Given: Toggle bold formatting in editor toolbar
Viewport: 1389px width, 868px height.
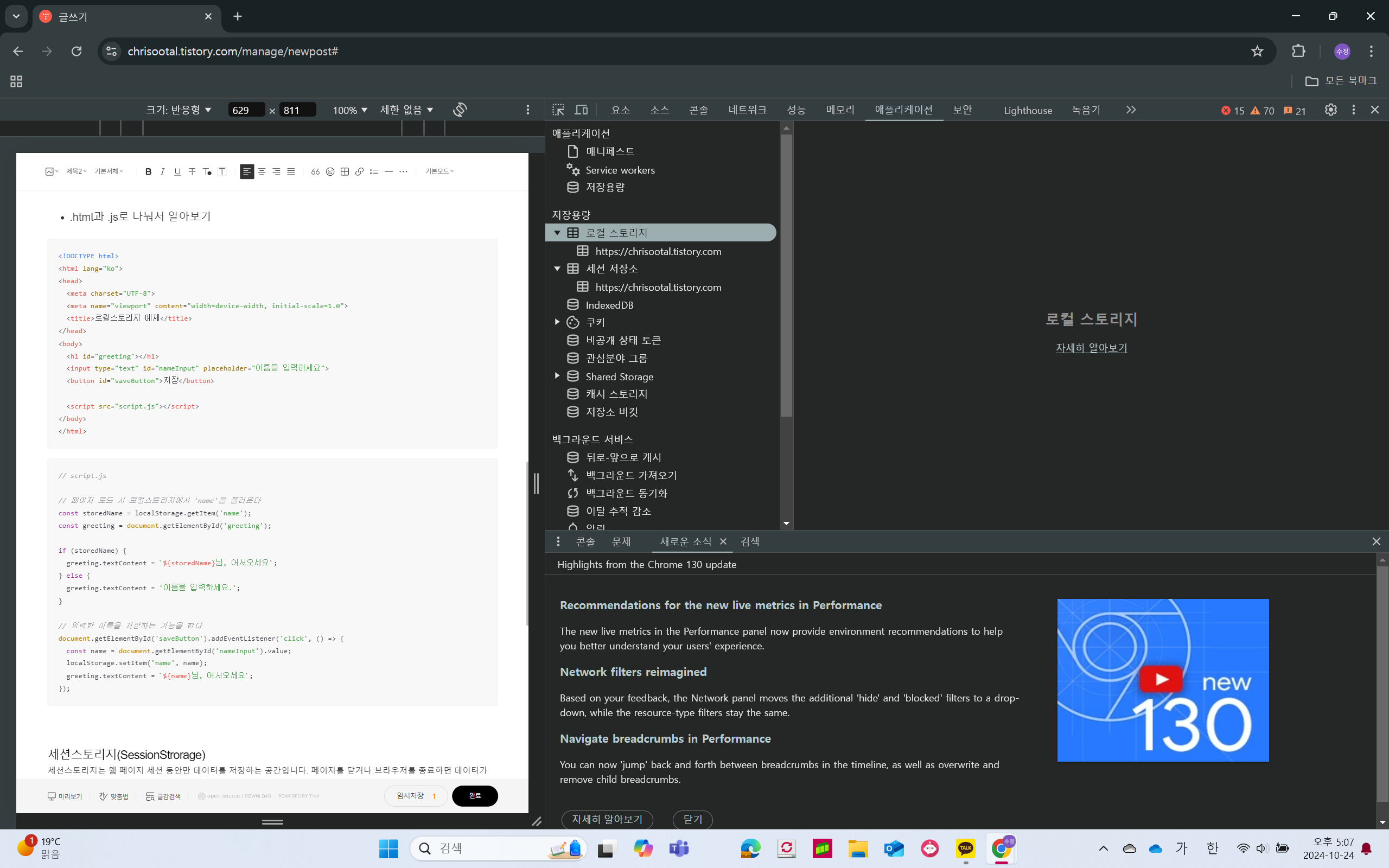Looking at the screenshot, I should [148, 171].
